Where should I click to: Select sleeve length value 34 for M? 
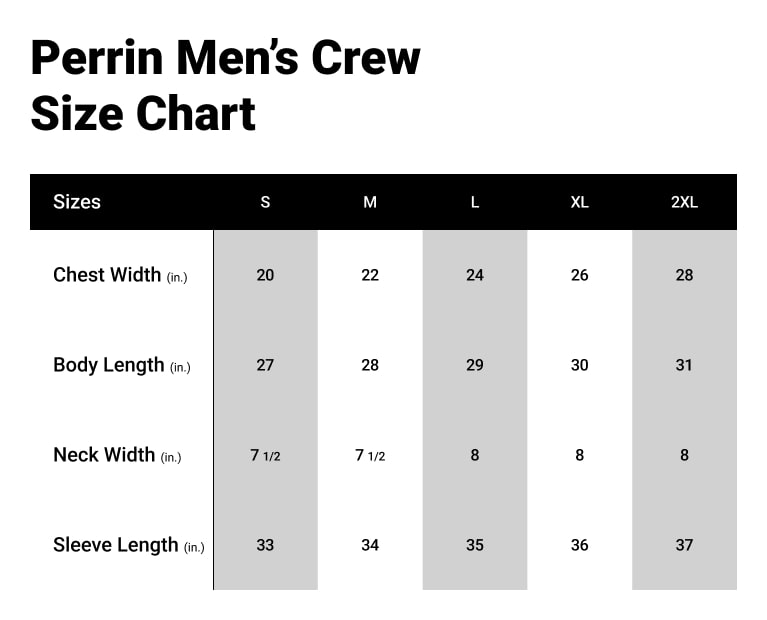tap(370, 545)
